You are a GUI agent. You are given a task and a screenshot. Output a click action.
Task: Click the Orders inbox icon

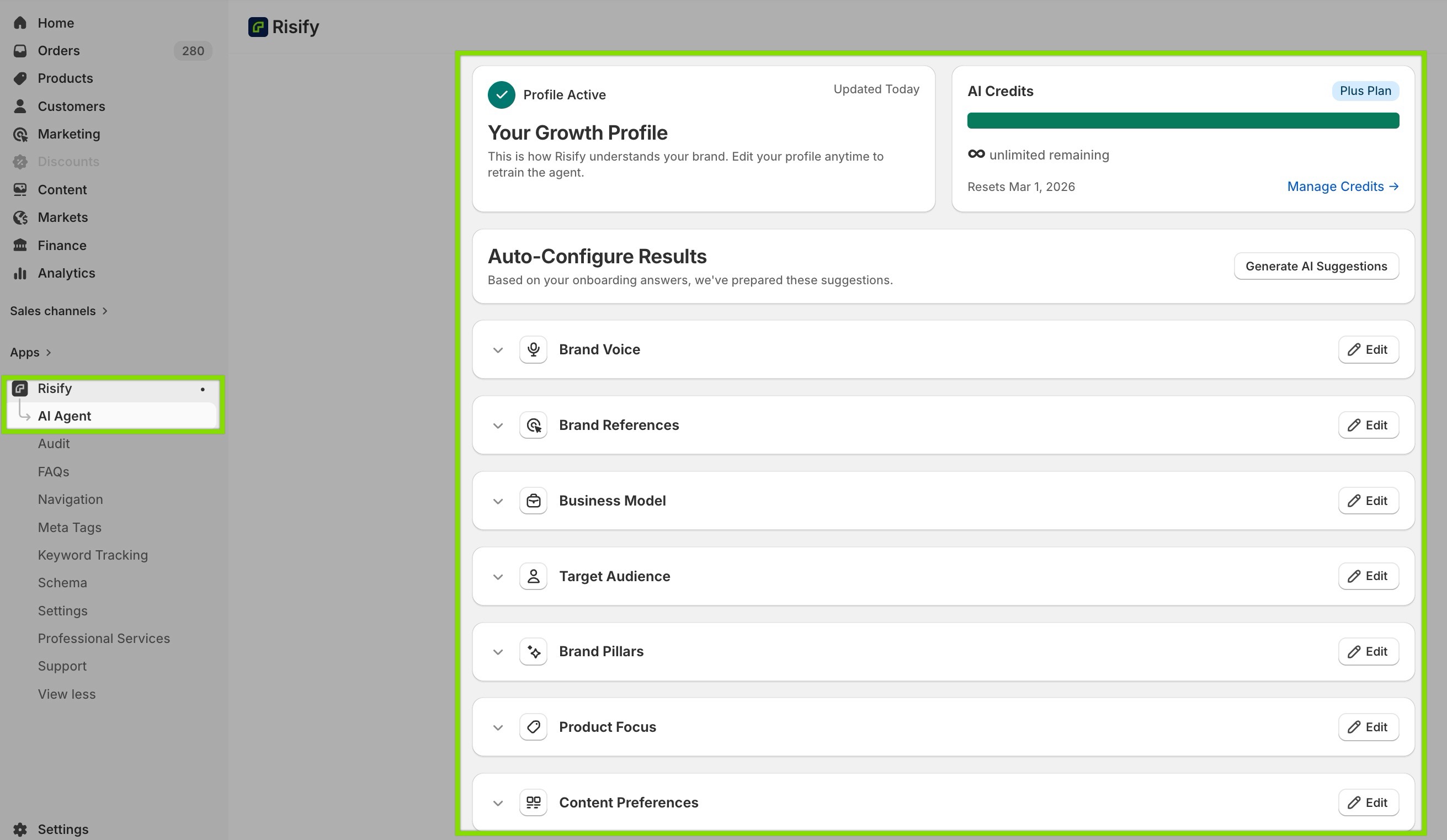[20, 51]
